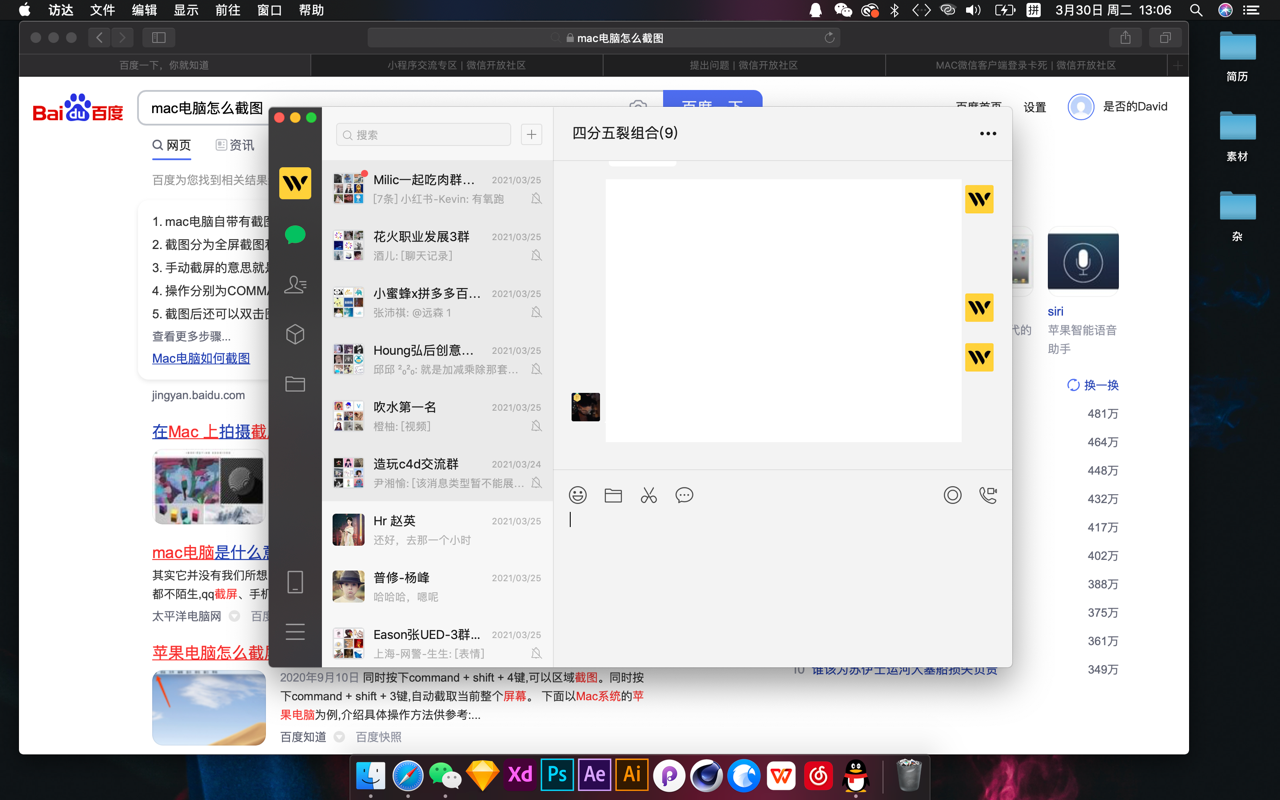Click the 设置 link on Baidu header
The width and height of the screenshot is (1280, 800).
click(1035, 107)
